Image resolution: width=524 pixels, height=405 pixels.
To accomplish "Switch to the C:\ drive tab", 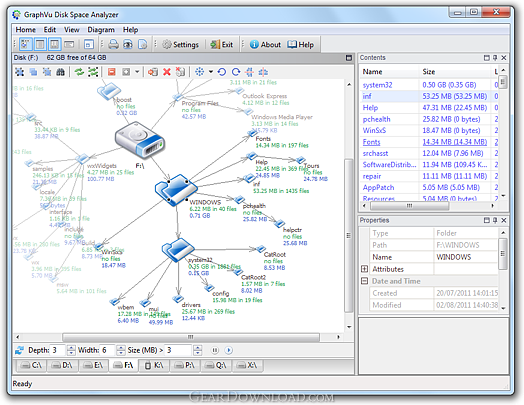I will [31, 365].
